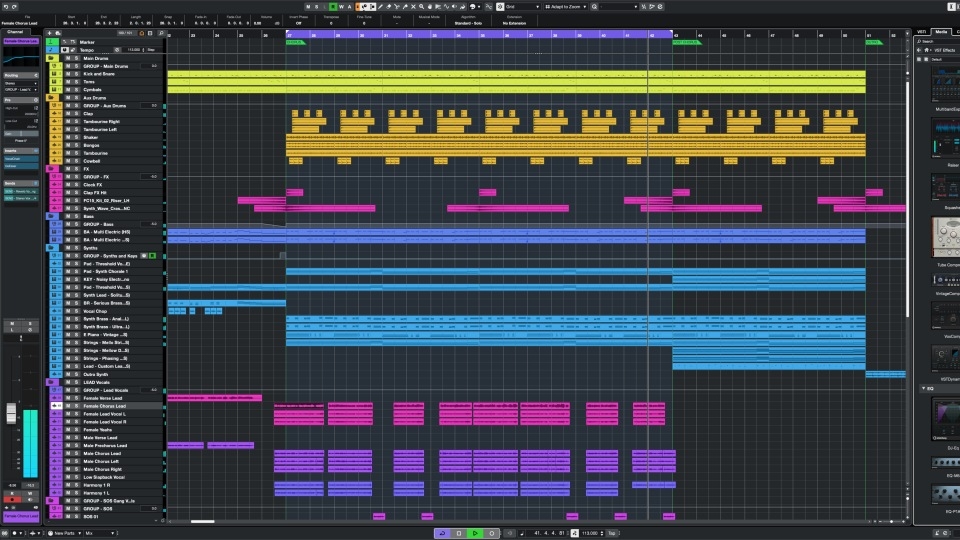Collapse the EQ section in right panel

(924, 388)
